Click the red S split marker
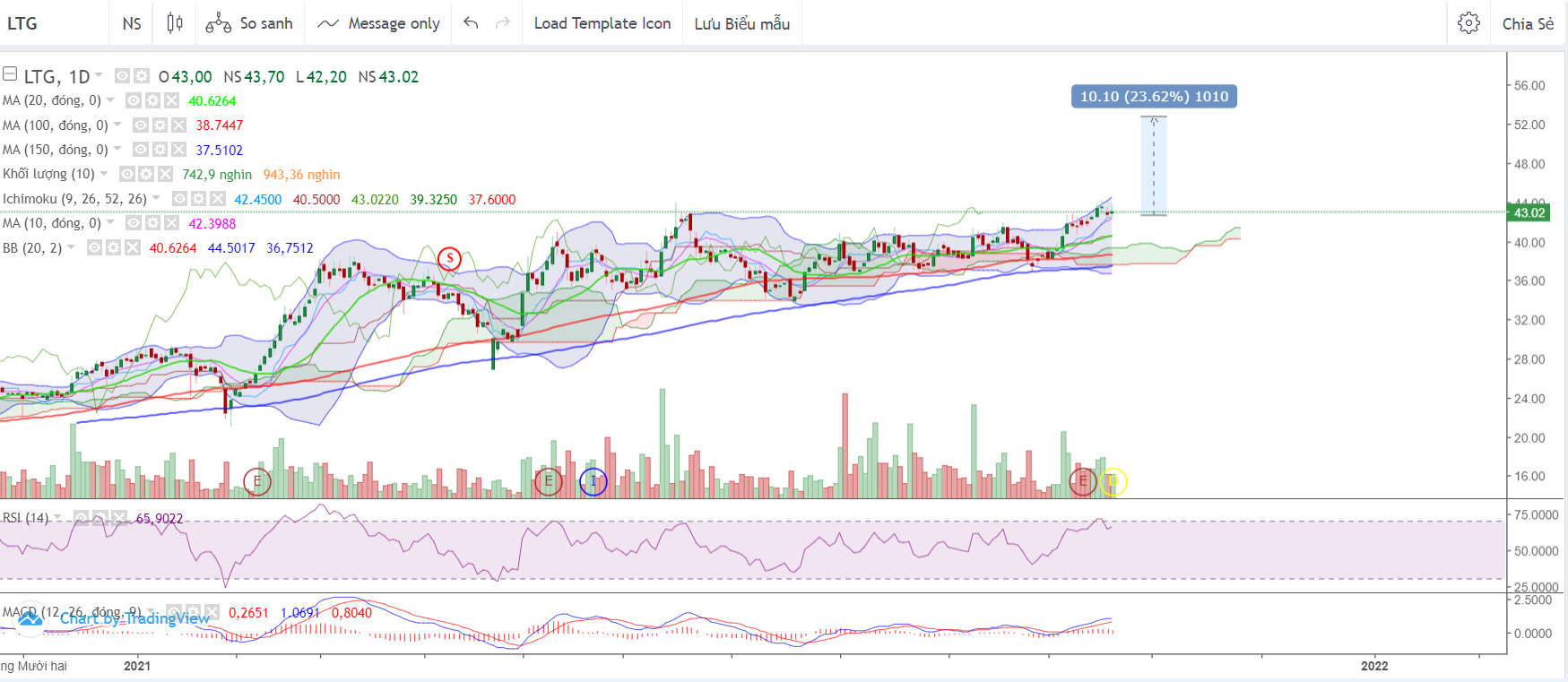1568x682 pixels. coord(449,259)
